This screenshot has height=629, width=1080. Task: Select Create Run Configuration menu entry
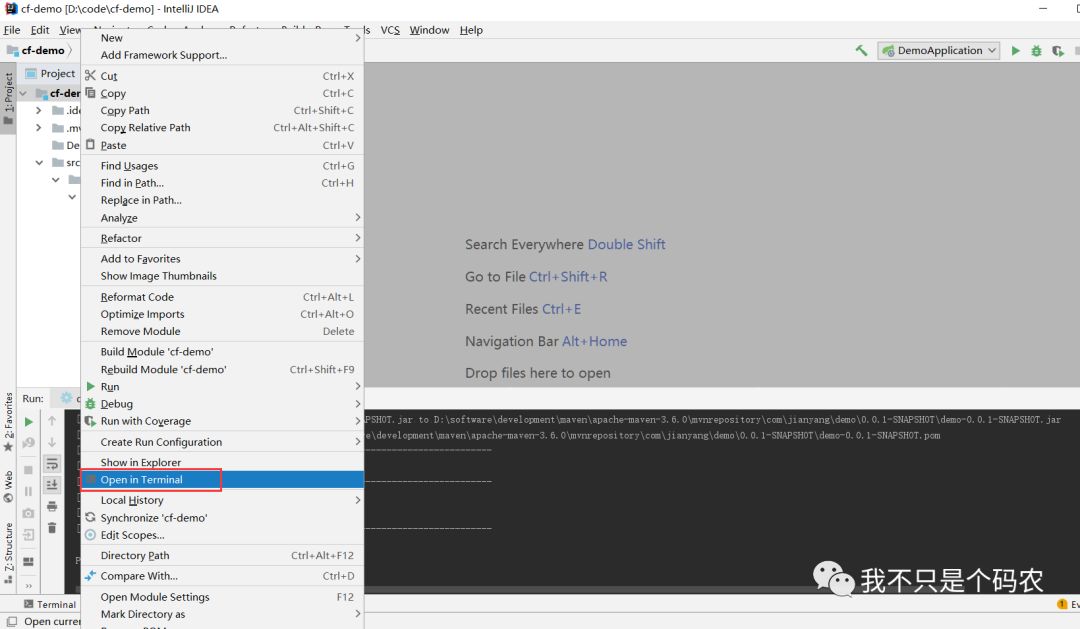[222, 442]
